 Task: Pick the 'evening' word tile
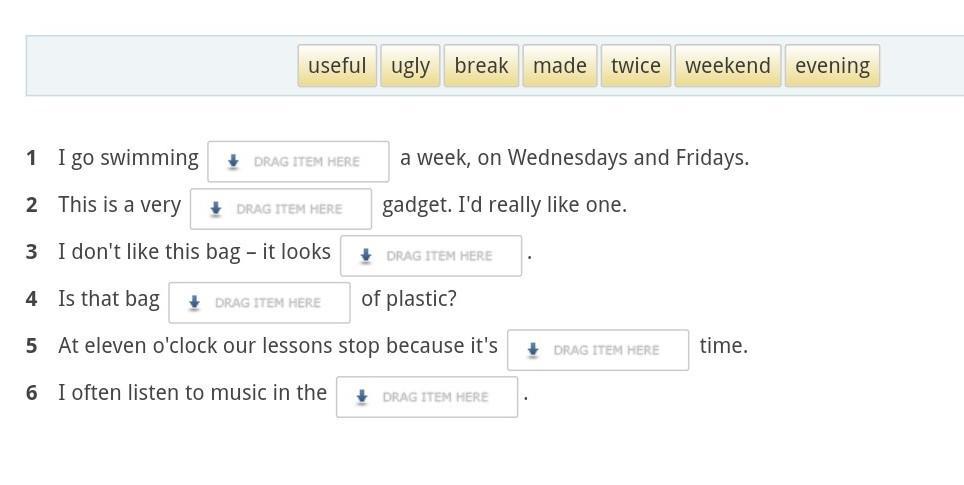pyautogui.click(x=832, y=66)
